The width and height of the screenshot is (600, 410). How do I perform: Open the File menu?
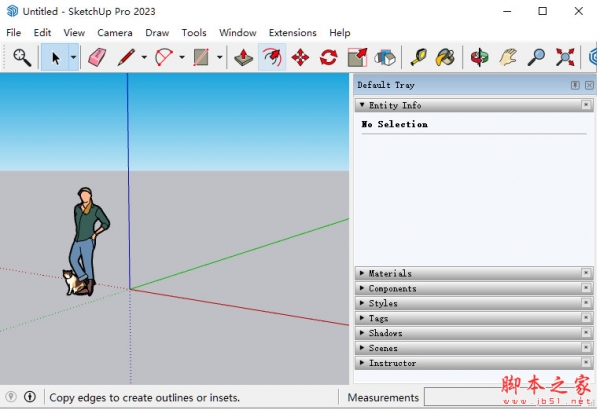pos(13,33)
